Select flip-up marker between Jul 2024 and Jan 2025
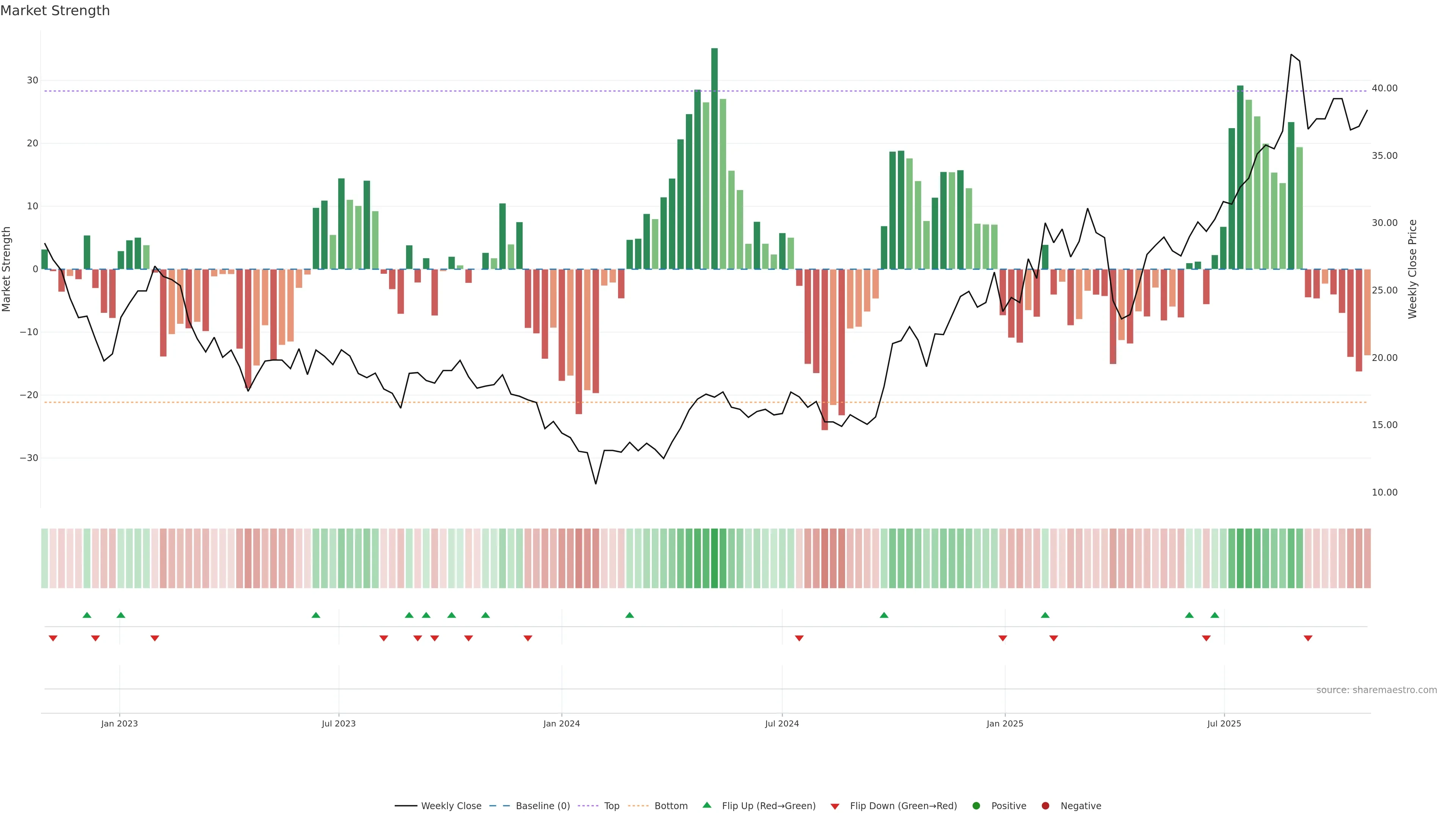1456x819 pixels. click(x=884, y=615)
